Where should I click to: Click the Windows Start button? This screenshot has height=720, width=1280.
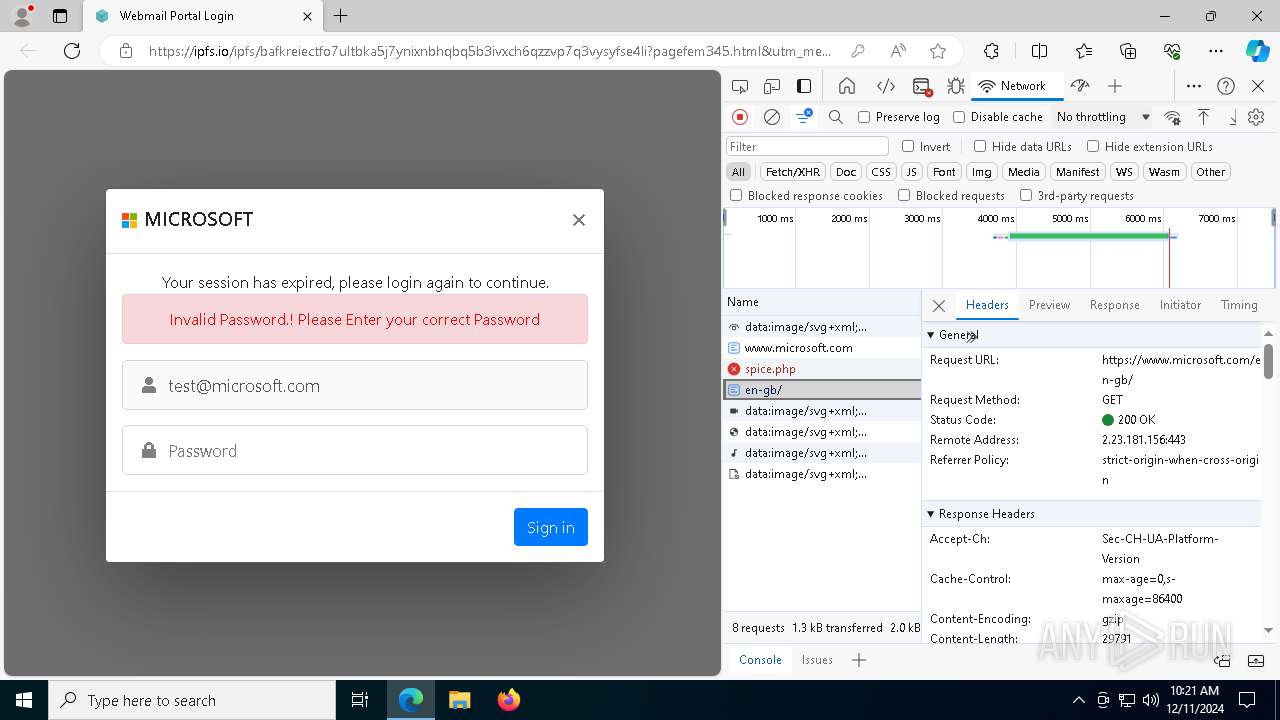[x=24, y=700]
